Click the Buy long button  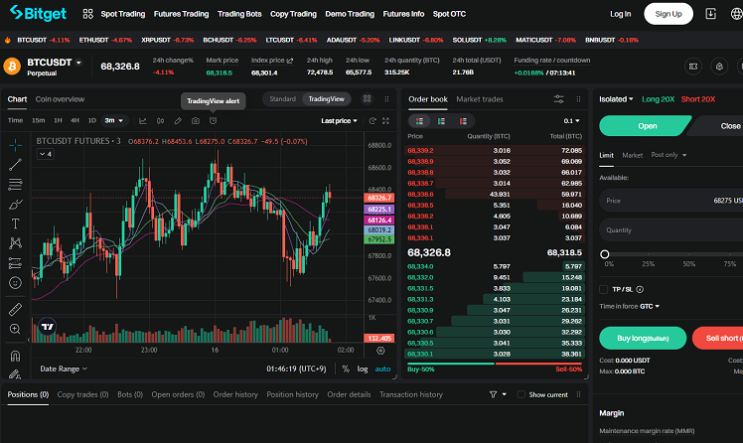[643, 338]
